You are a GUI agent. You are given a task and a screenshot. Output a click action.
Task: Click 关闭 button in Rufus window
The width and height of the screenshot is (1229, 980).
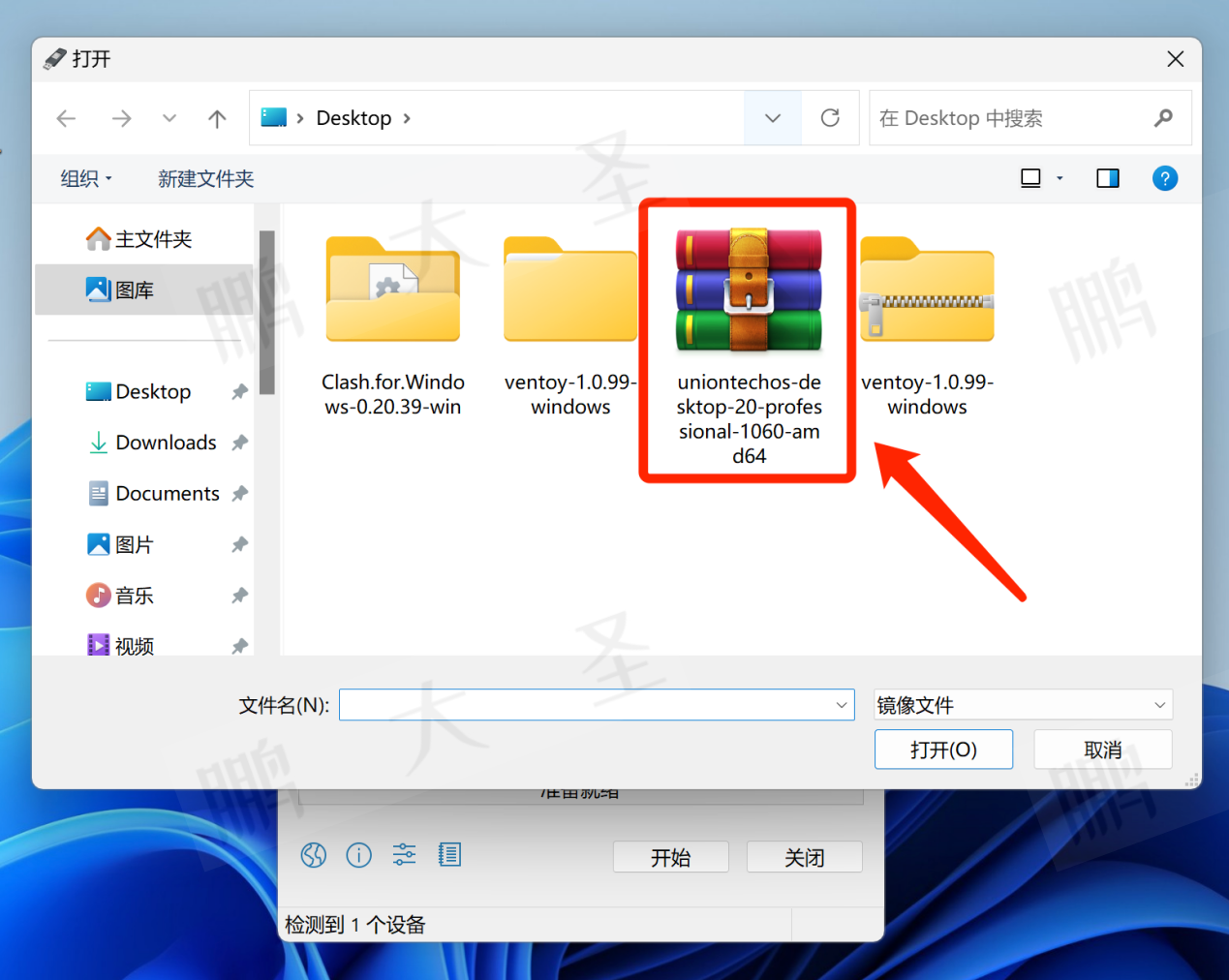(x=804, y=857)
